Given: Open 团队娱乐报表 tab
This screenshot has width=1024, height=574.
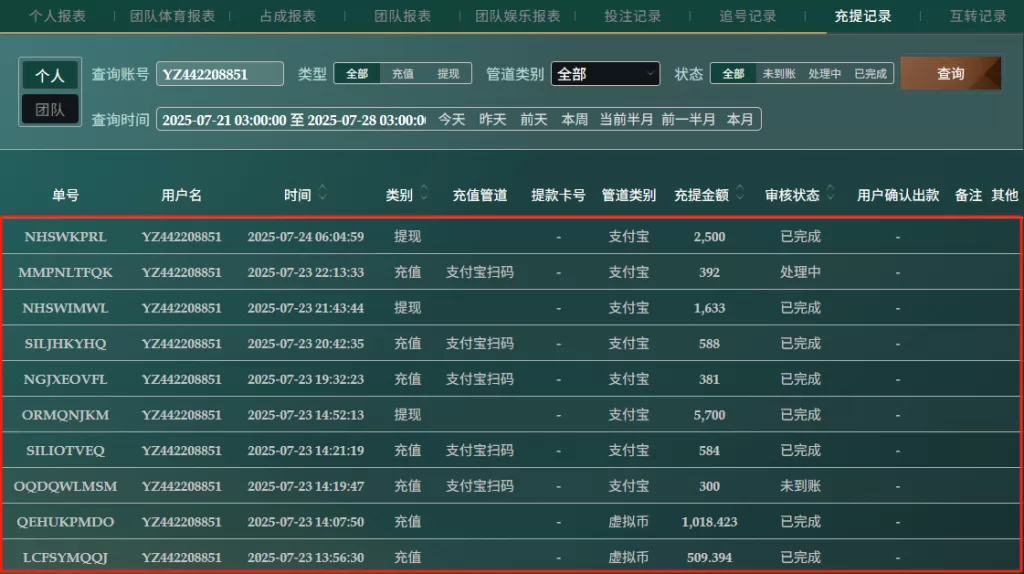Looking at the screenshot, I should tap(517, 16).
